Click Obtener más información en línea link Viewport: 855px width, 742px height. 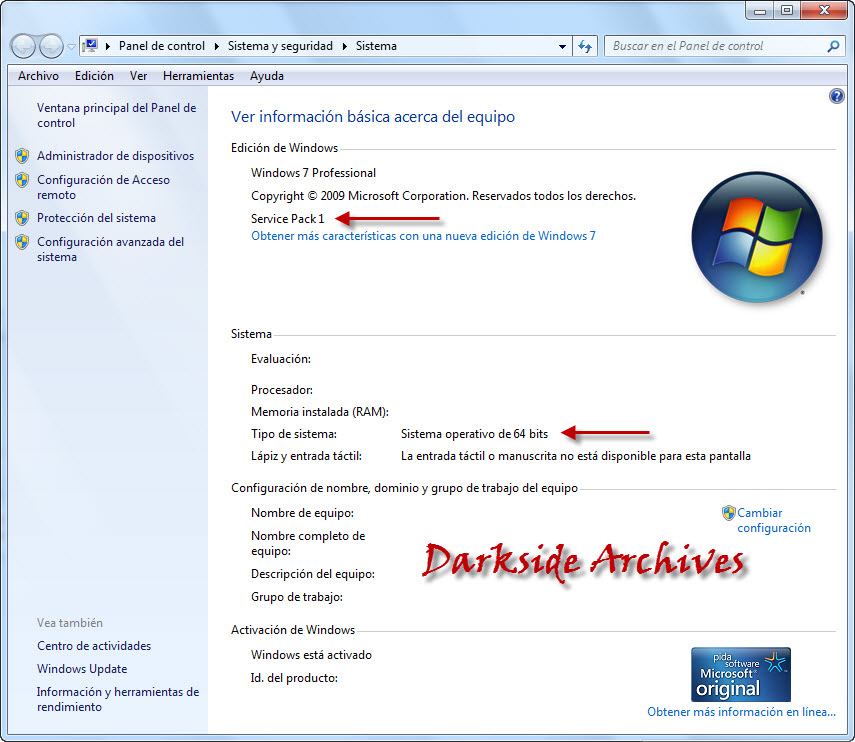[742, 712]
